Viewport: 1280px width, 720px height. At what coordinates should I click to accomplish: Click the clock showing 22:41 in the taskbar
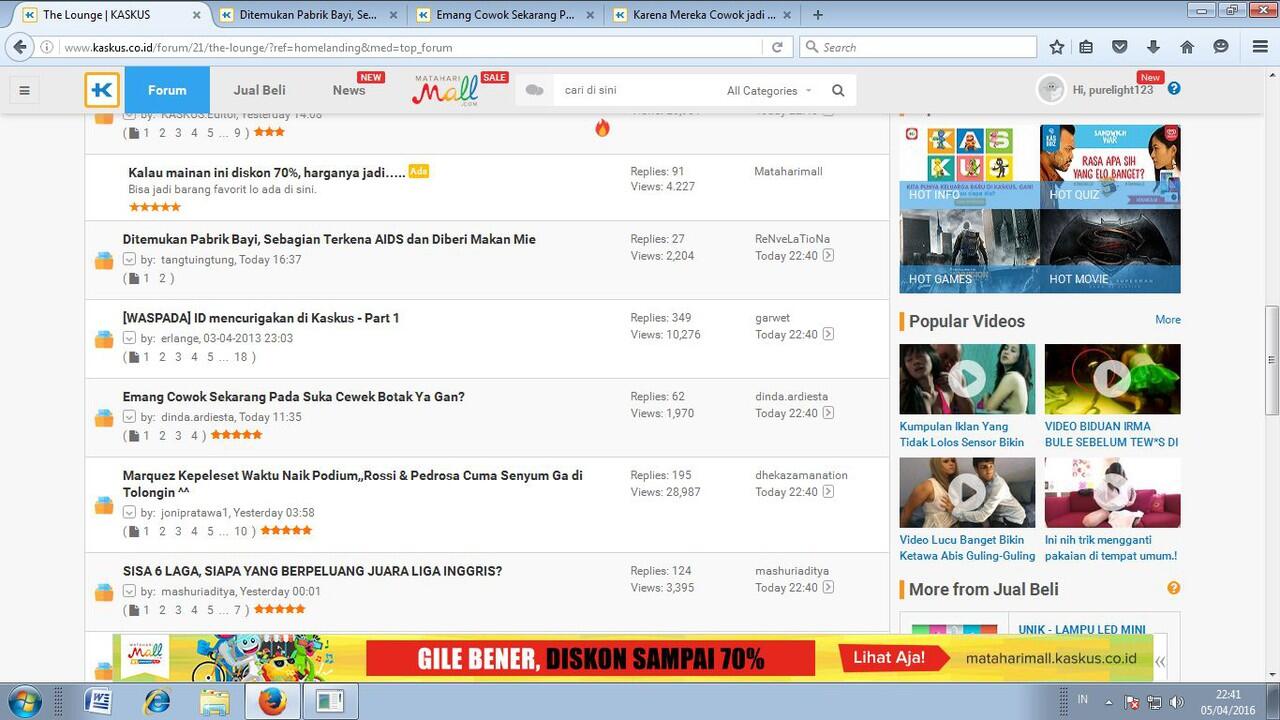1228,693
